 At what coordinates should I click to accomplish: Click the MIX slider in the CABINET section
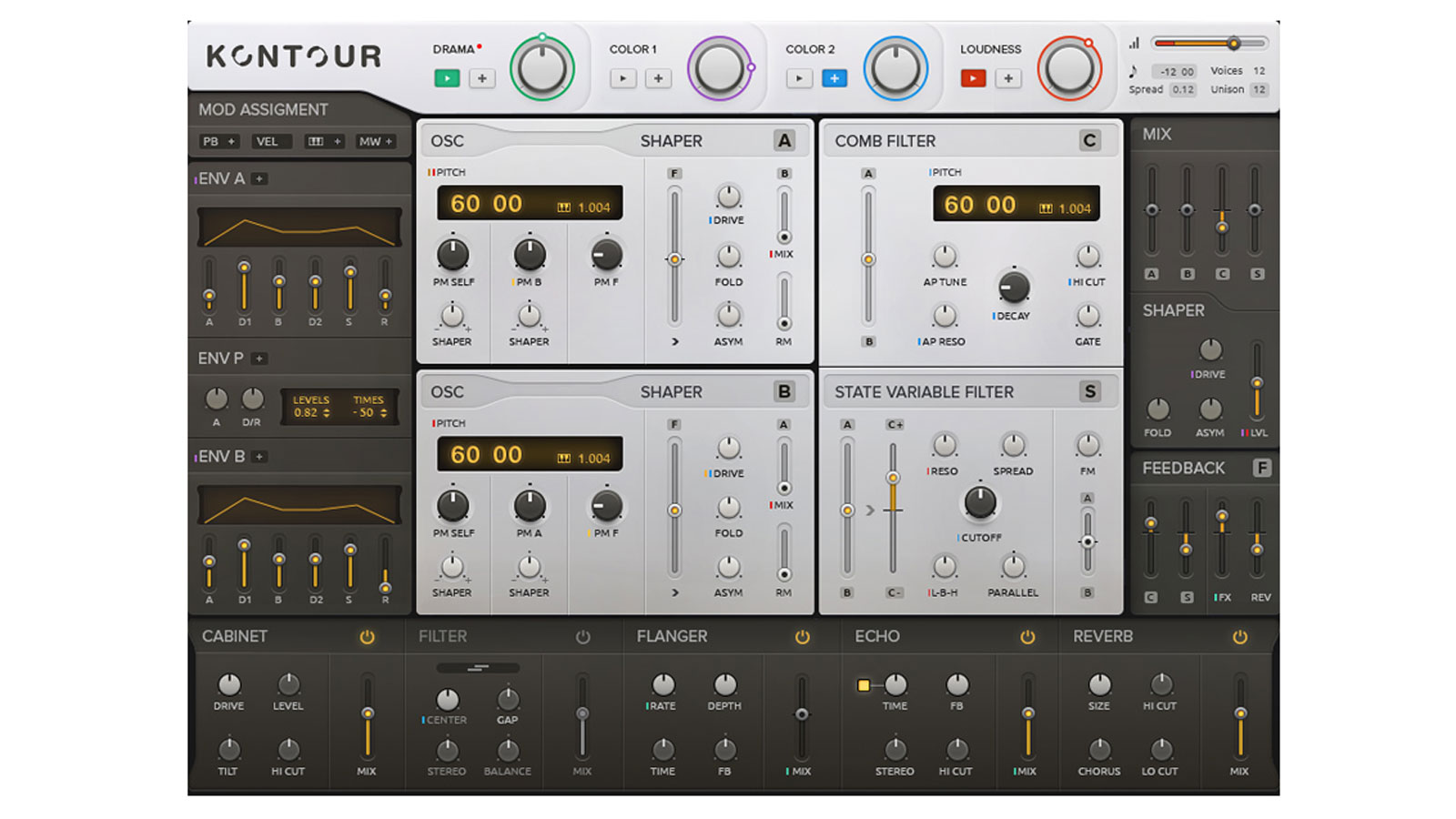[368, 714]
